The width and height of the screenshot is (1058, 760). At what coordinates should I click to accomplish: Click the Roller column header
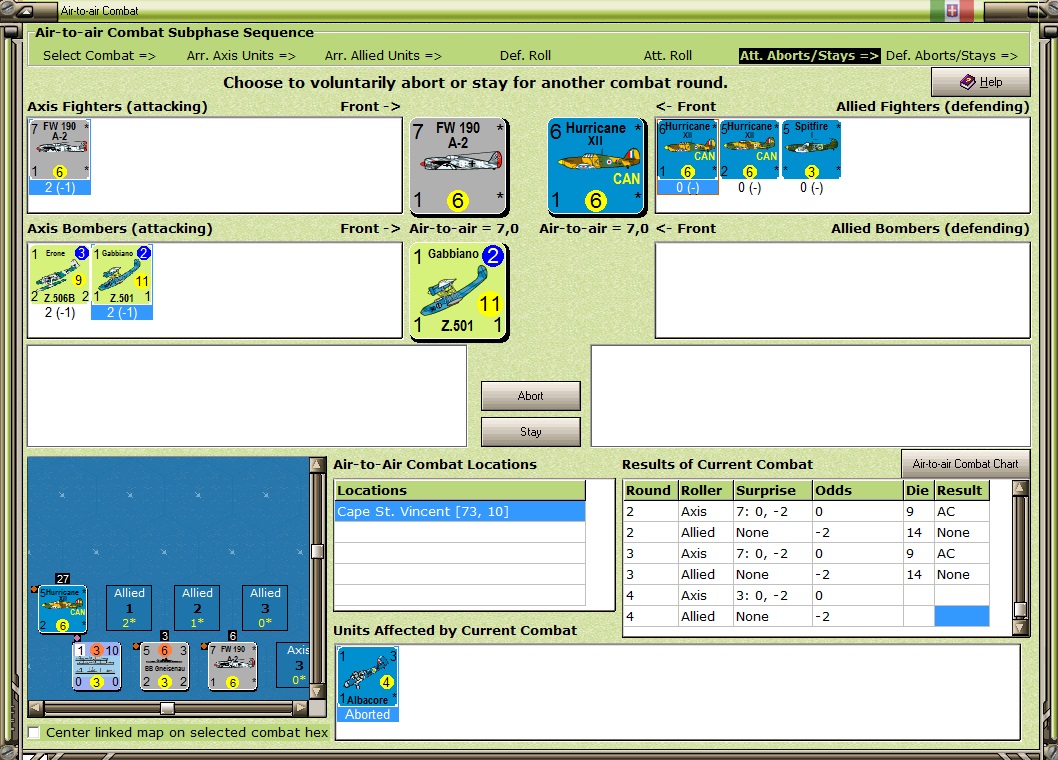[x=705, y=491]
